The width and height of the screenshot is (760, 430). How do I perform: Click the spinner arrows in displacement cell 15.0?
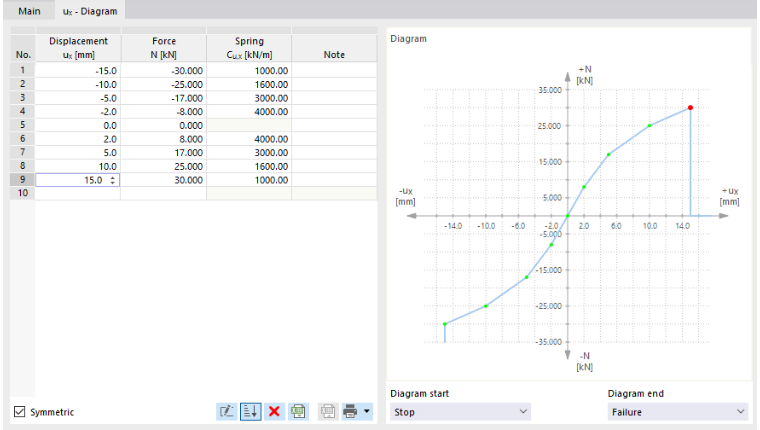click(112, 180)
